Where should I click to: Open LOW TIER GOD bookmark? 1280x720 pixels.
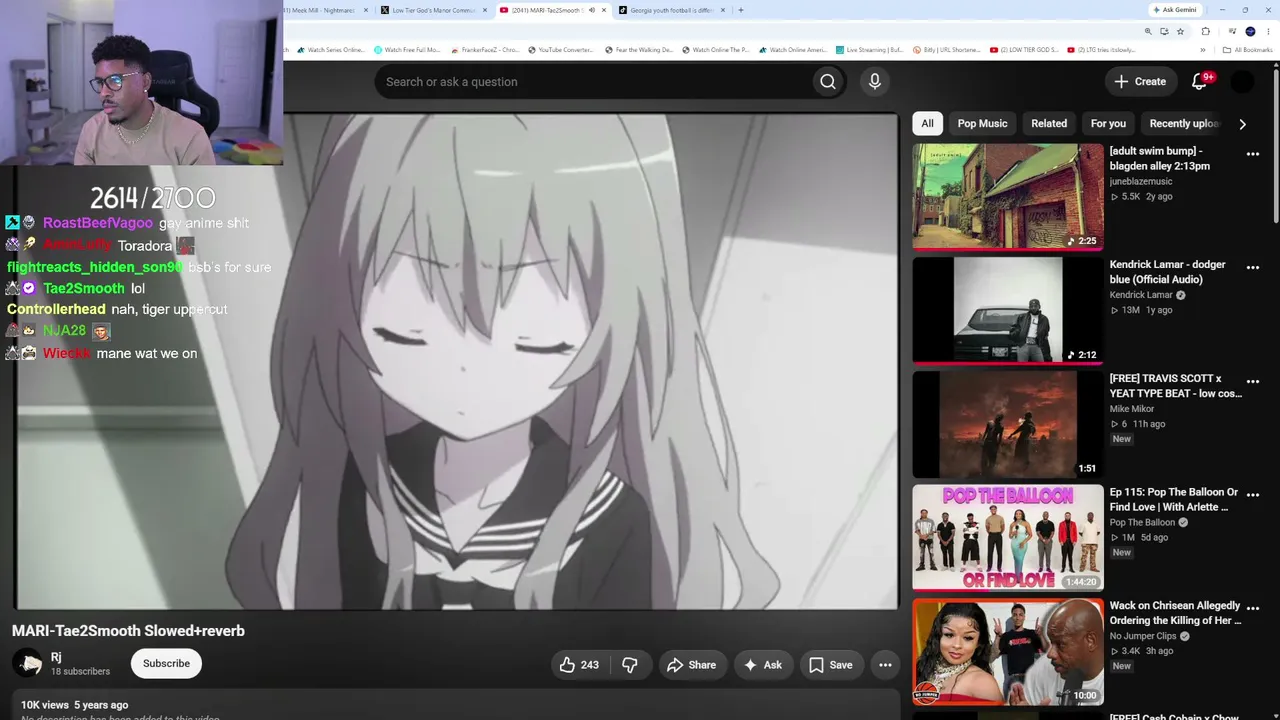pyautogui.click(x=1024, y=50)
